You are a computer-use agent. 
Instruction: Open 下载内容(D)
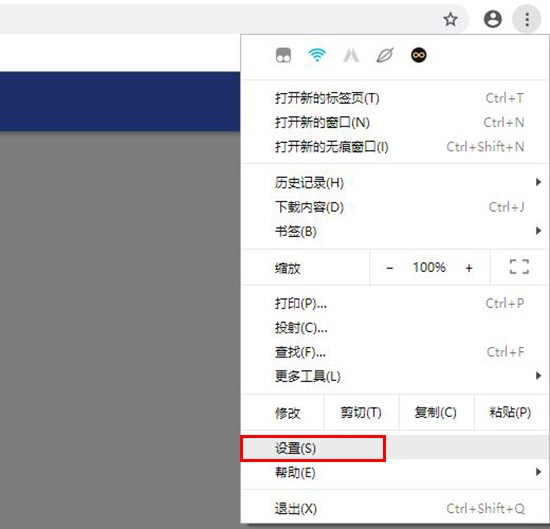click(x=395, y=207)
